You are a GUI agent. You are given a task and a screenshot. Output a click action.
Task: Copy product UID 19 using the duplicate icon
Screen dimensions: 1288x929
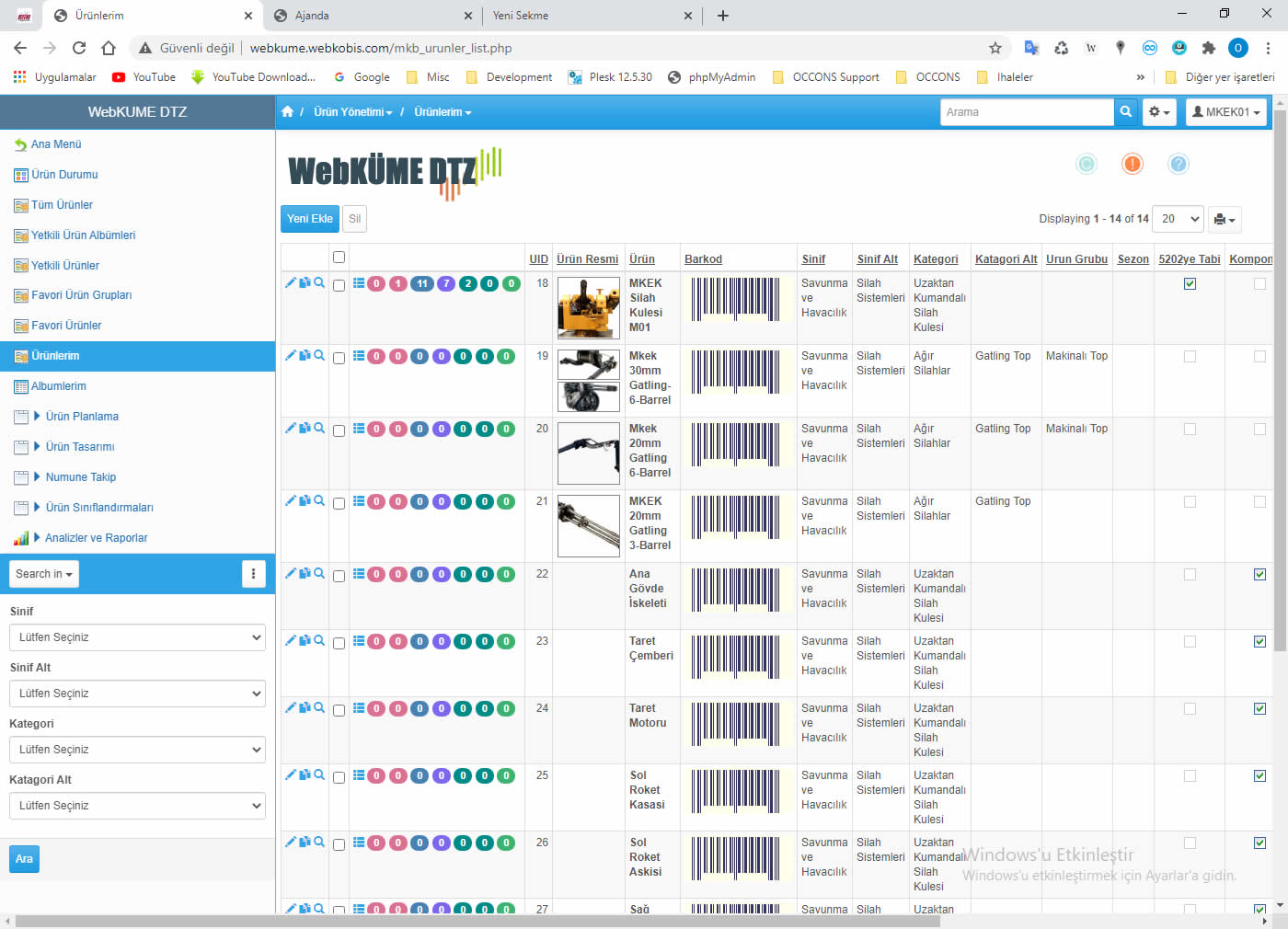pos(305,355)
